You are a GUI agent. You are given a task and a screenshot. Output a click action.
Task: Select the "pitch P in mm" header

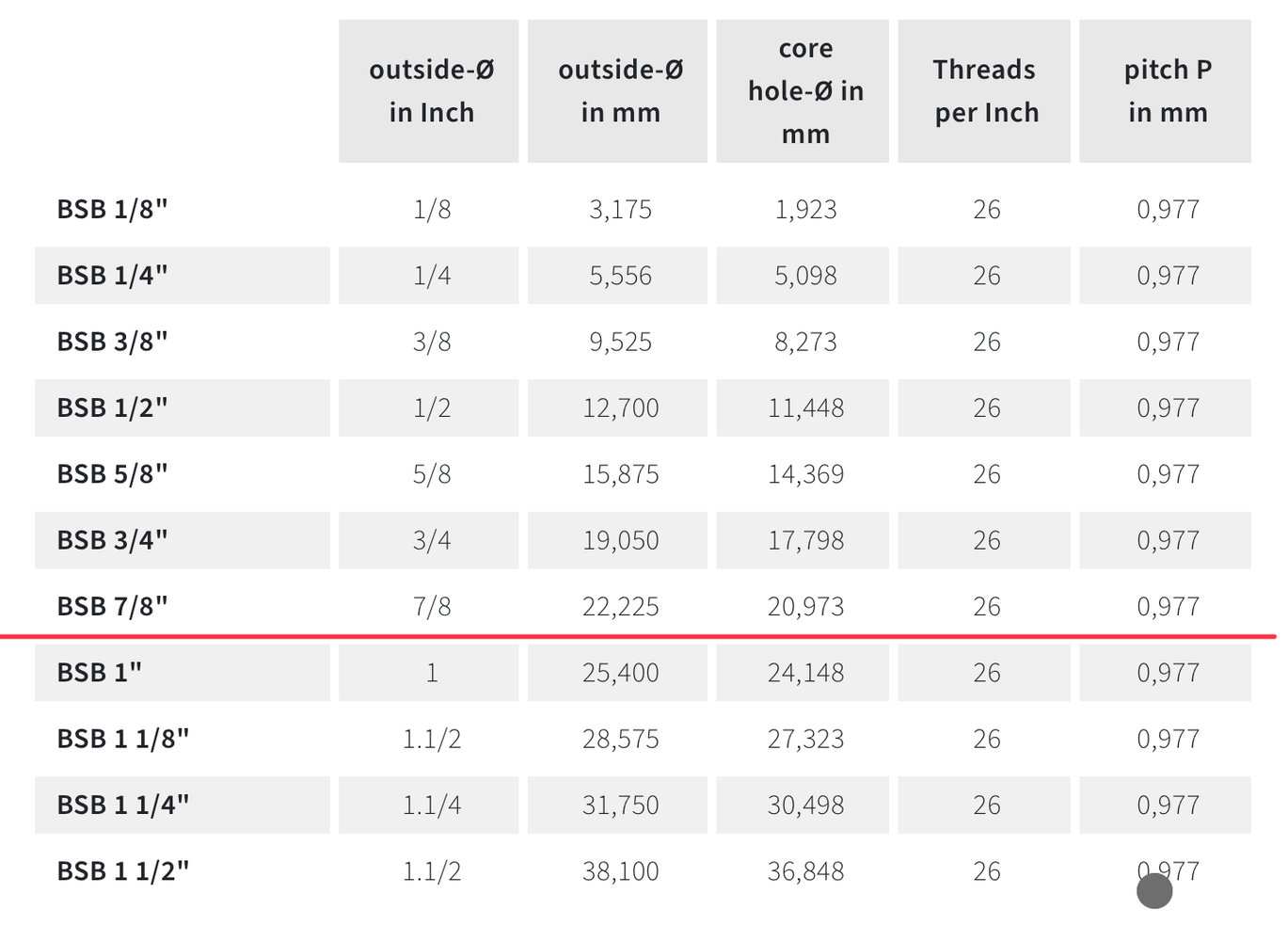coord(1167,91)
